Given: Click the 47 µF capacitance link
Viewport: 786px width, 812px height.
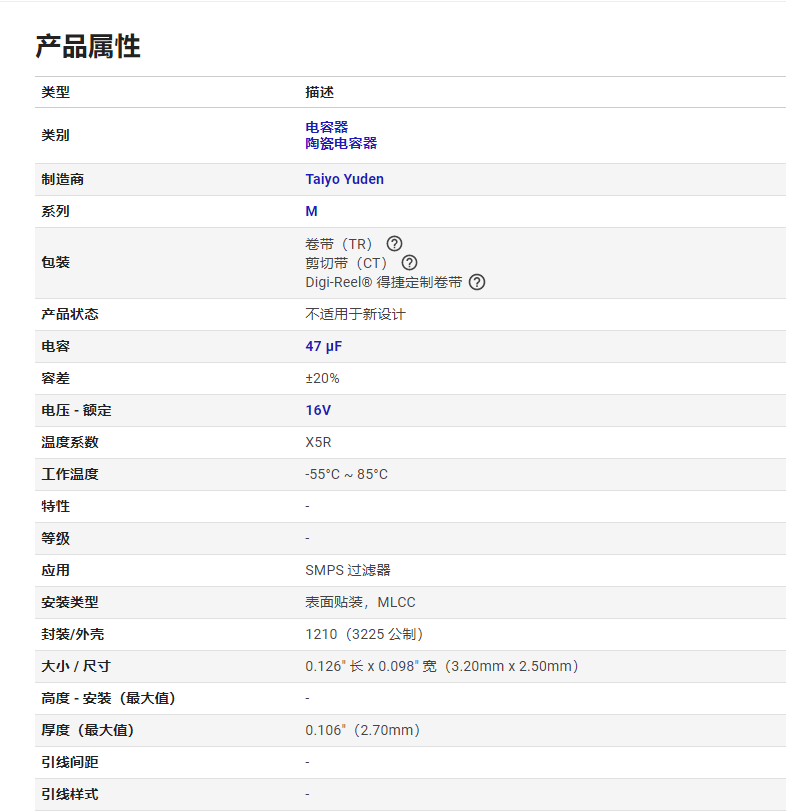Looking at the screenshot, I should click(324, 346).
